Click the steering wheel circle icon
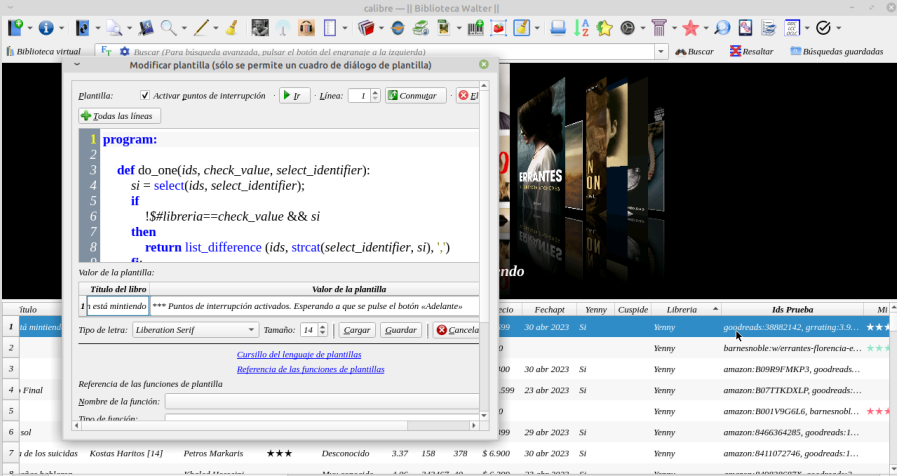897x476 pixels. (628, 27)
